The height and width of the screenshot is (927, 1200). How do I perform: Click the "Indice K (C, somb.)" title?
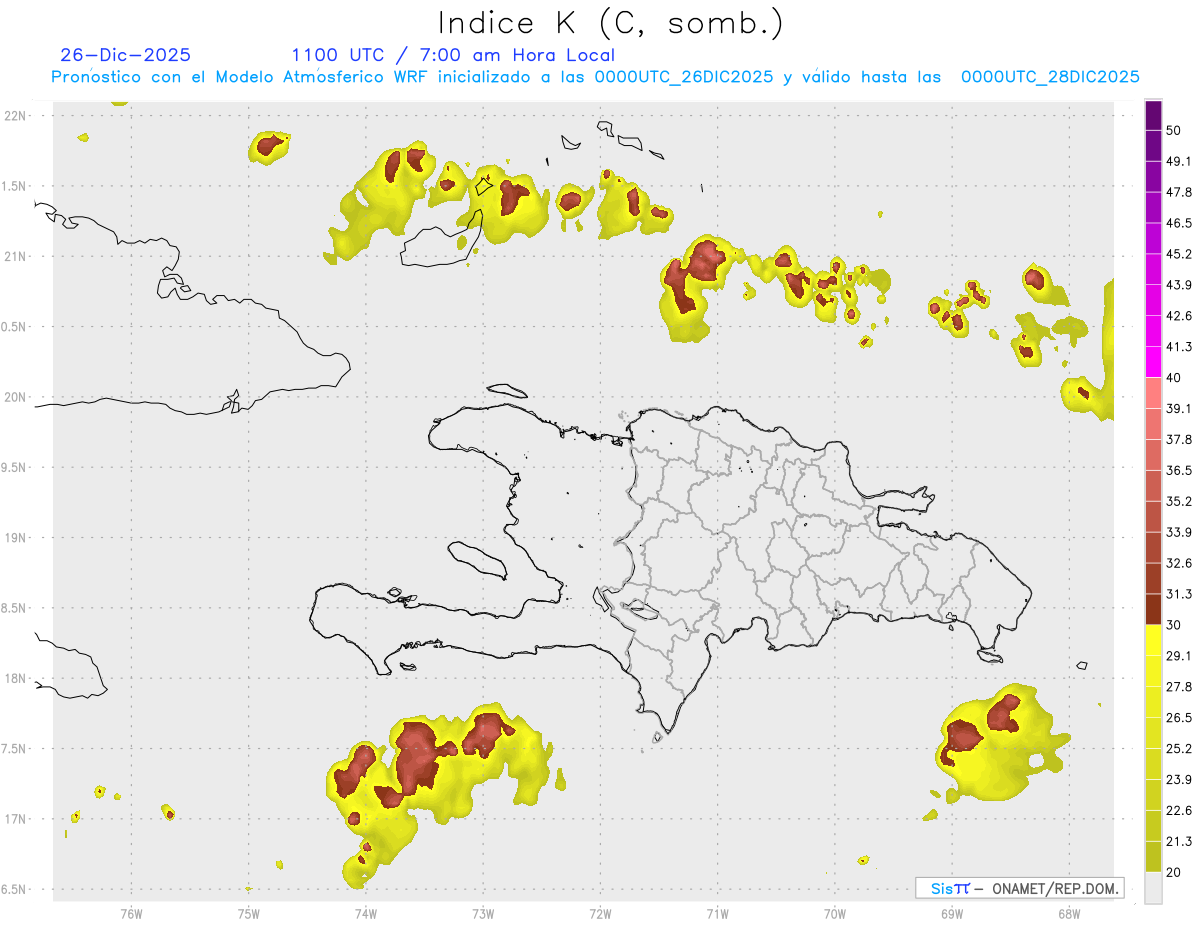pyautogui.click(x=611, y=23)
